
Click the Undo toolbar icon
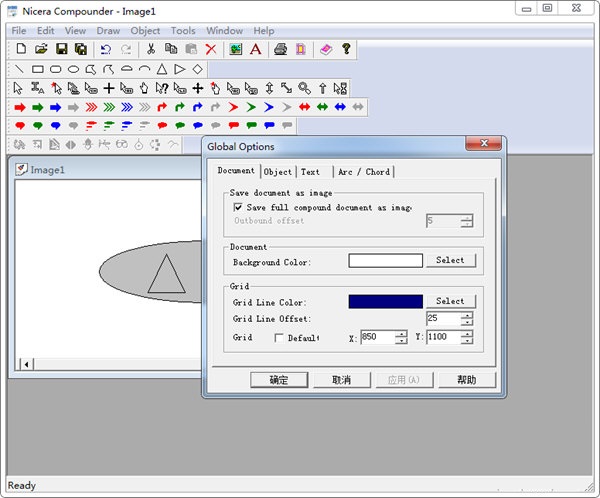(x=106, y=49)
